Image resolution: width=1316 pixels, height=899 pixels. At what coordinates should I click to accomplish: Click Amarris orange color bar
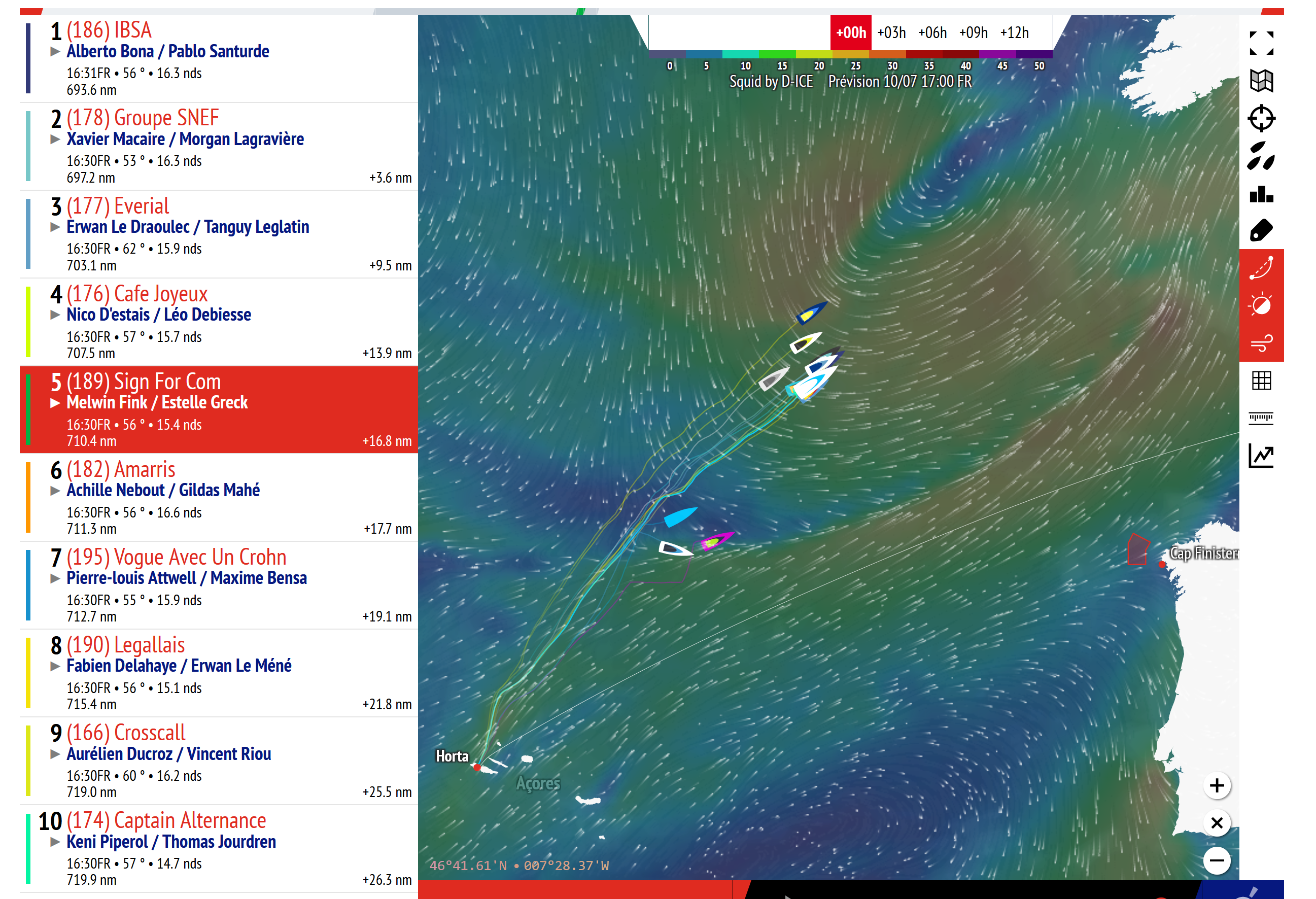pyautogui.click(x=28, y=498)
